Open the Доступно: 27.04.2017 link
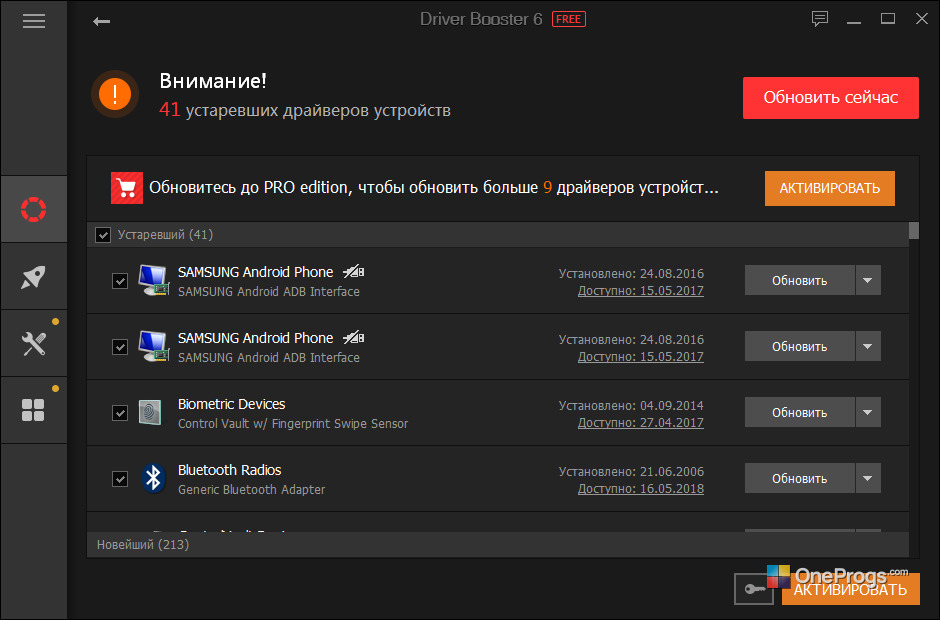The height and width of the screenshot is (620, 940). tap(640, 423)
